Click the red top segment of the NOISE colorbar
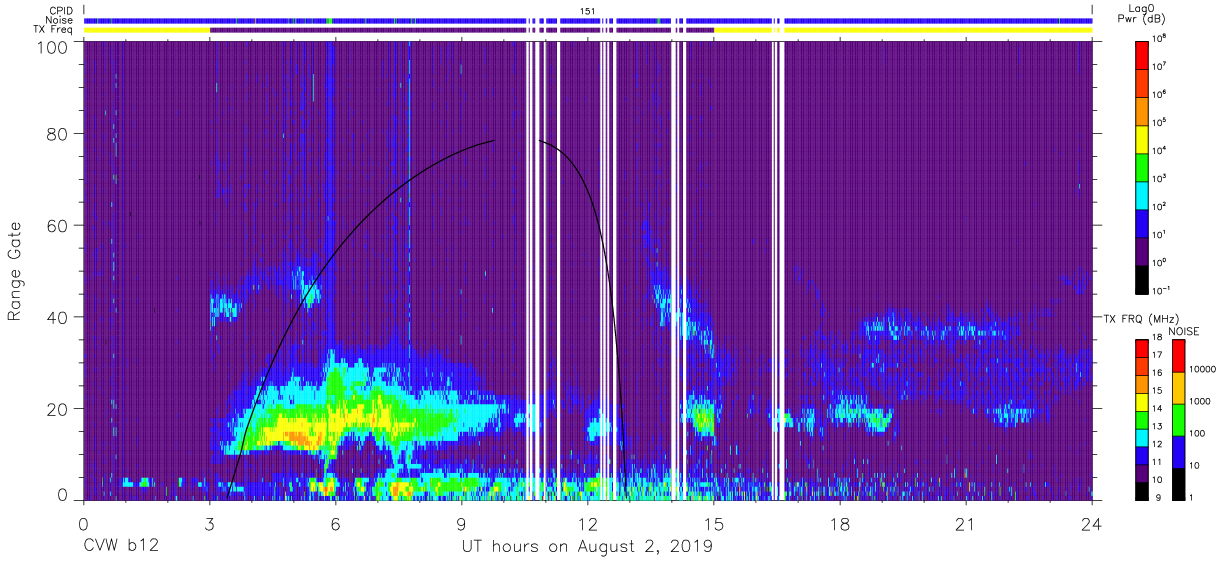This screenshot has width=1228, height=567. point(1177,356)
